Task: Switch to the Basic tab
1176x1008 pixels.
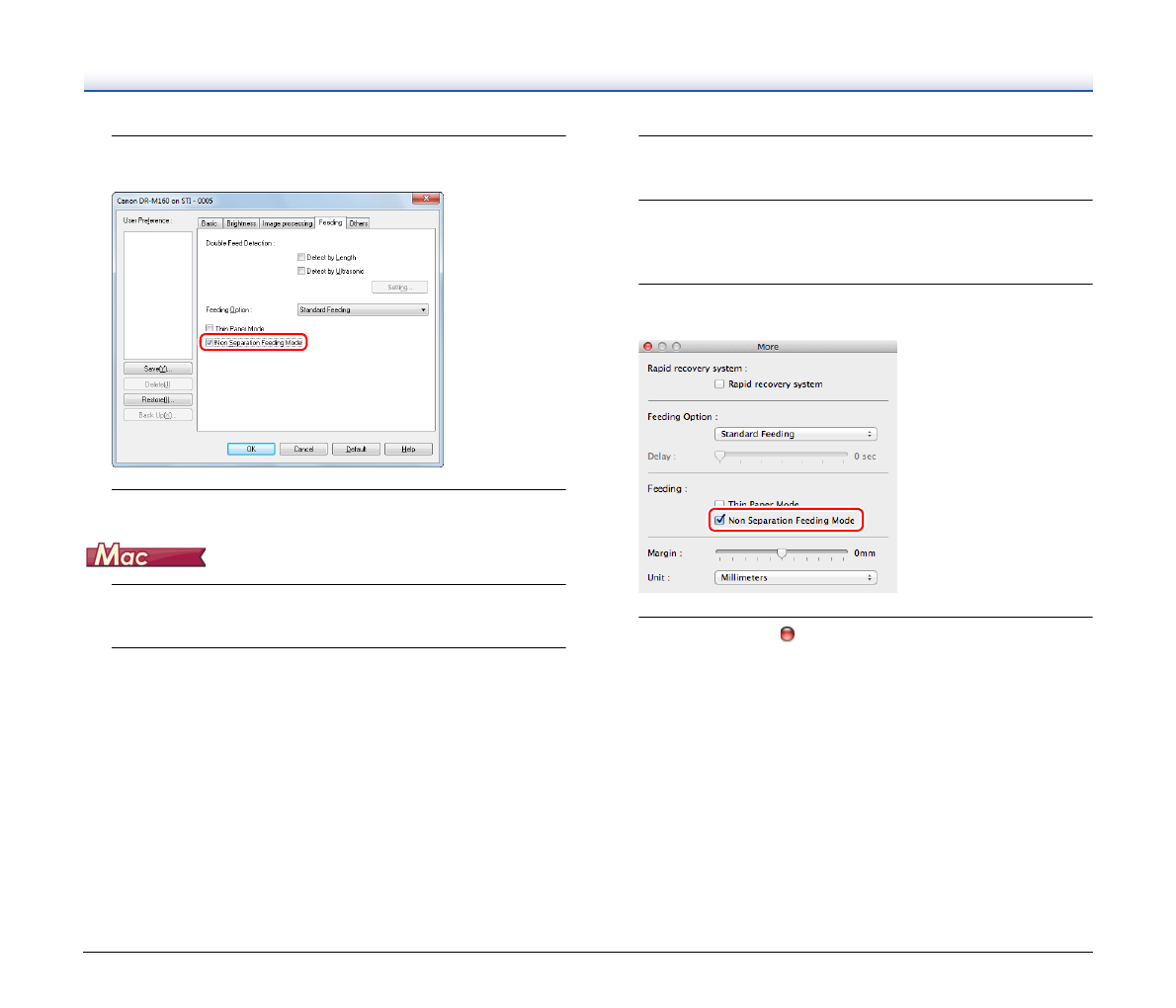Action: 210,223
